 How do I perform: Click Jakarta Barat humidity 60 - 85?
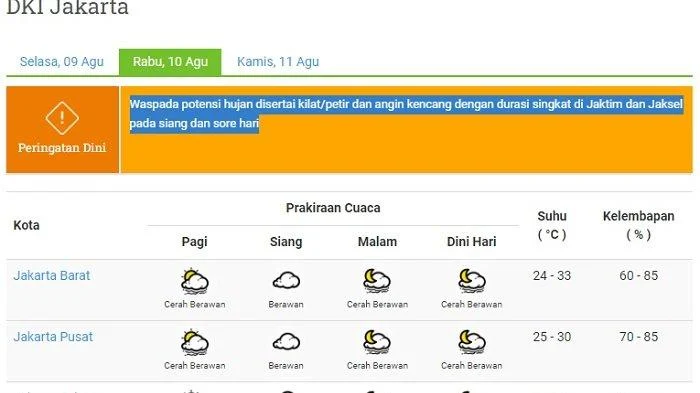(x=638, y=276)
